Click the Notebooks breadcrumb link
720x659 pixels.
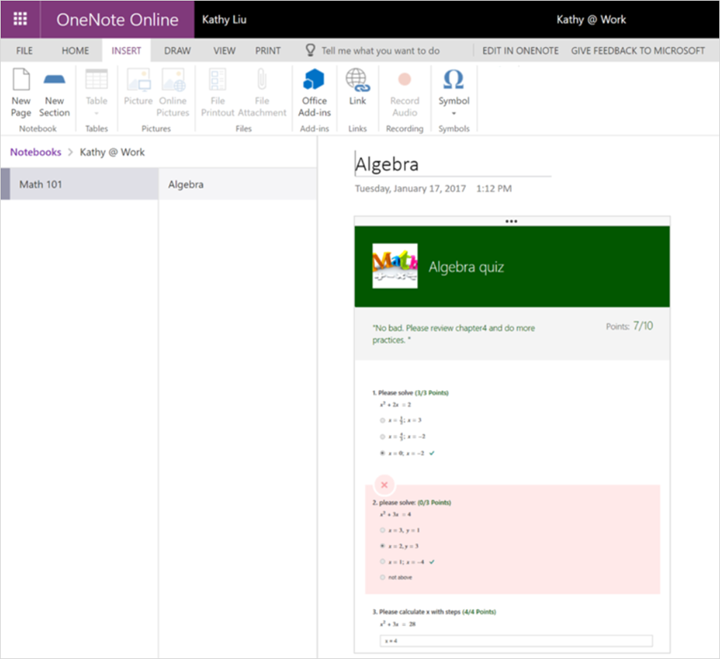35,152
